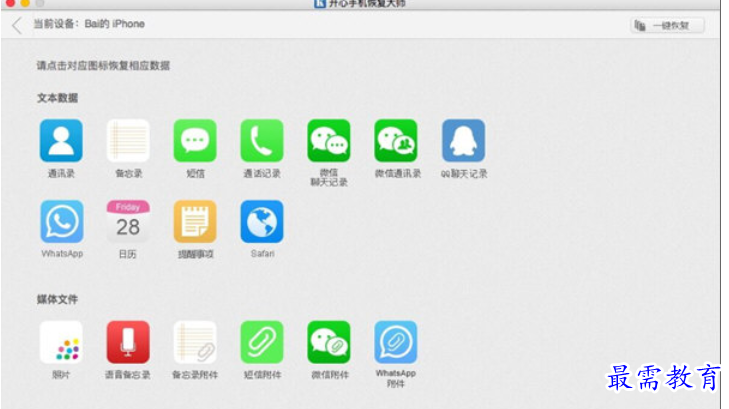Click the 通话记录 call history icon

coord(262,140)
